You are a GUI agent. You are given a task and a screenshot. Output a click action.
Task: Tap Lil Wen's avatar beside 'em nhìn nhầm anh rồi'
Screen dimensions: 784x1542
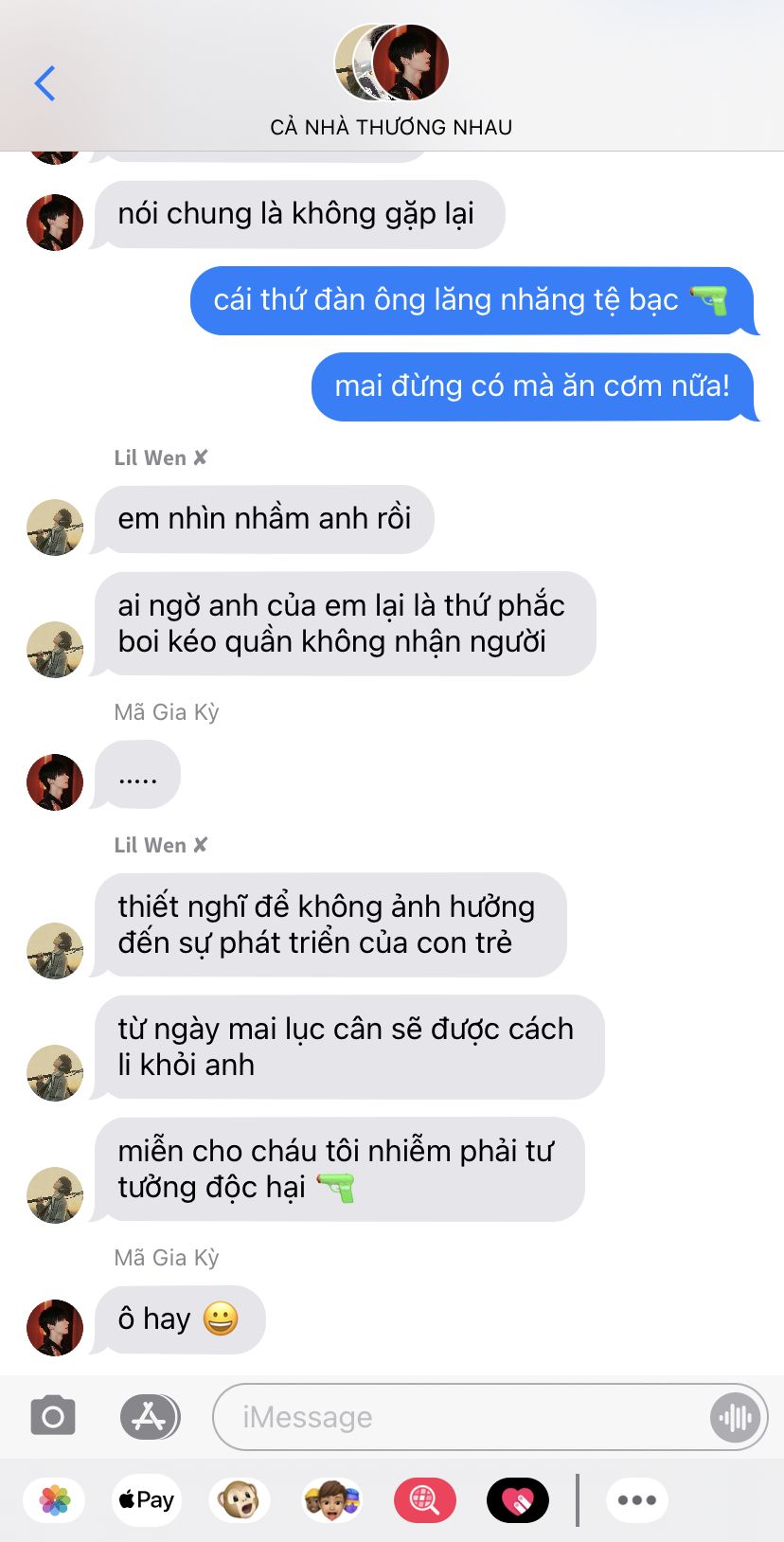(x=55, y=527)
